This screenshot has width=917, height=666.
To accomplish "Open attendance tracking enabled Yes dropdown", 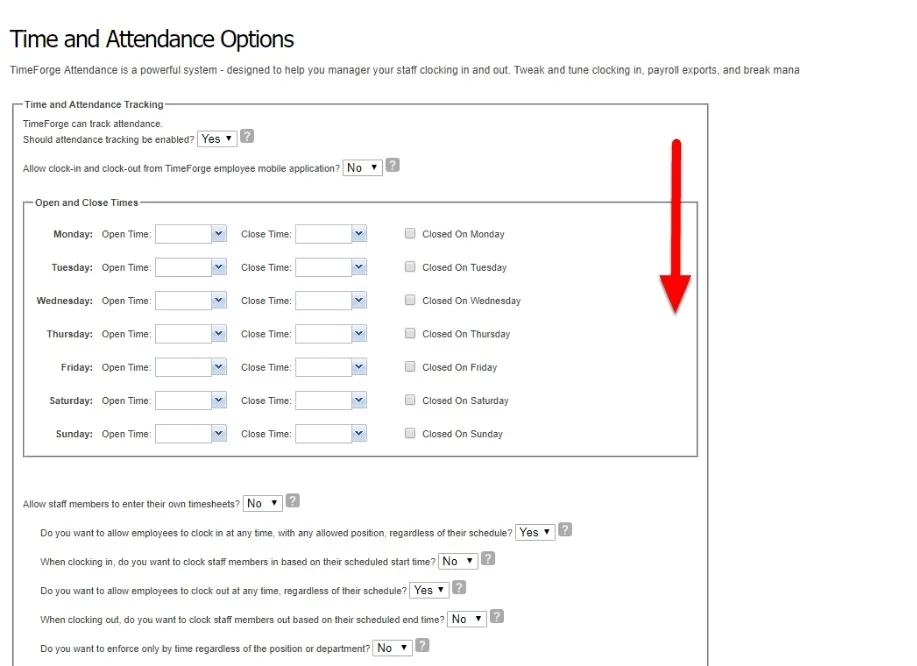I will pos(217,139).
